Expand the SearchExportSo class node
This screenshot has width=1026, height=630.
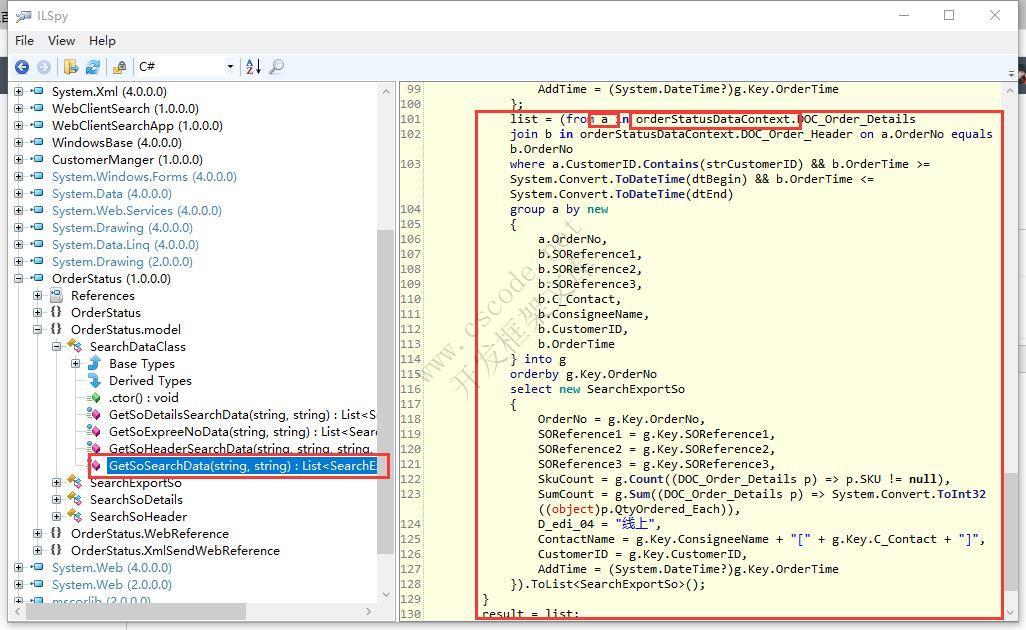coord(57,483)
